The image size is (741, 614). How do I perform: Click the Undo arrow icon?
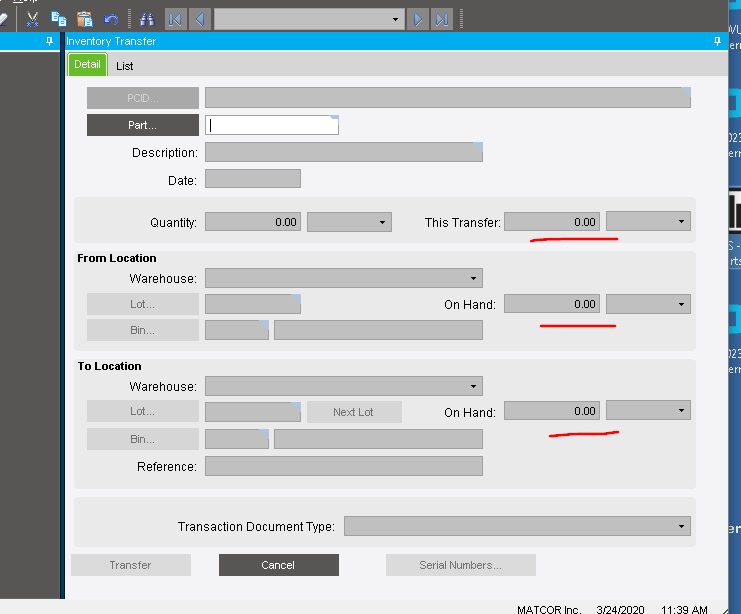[111, 19]
